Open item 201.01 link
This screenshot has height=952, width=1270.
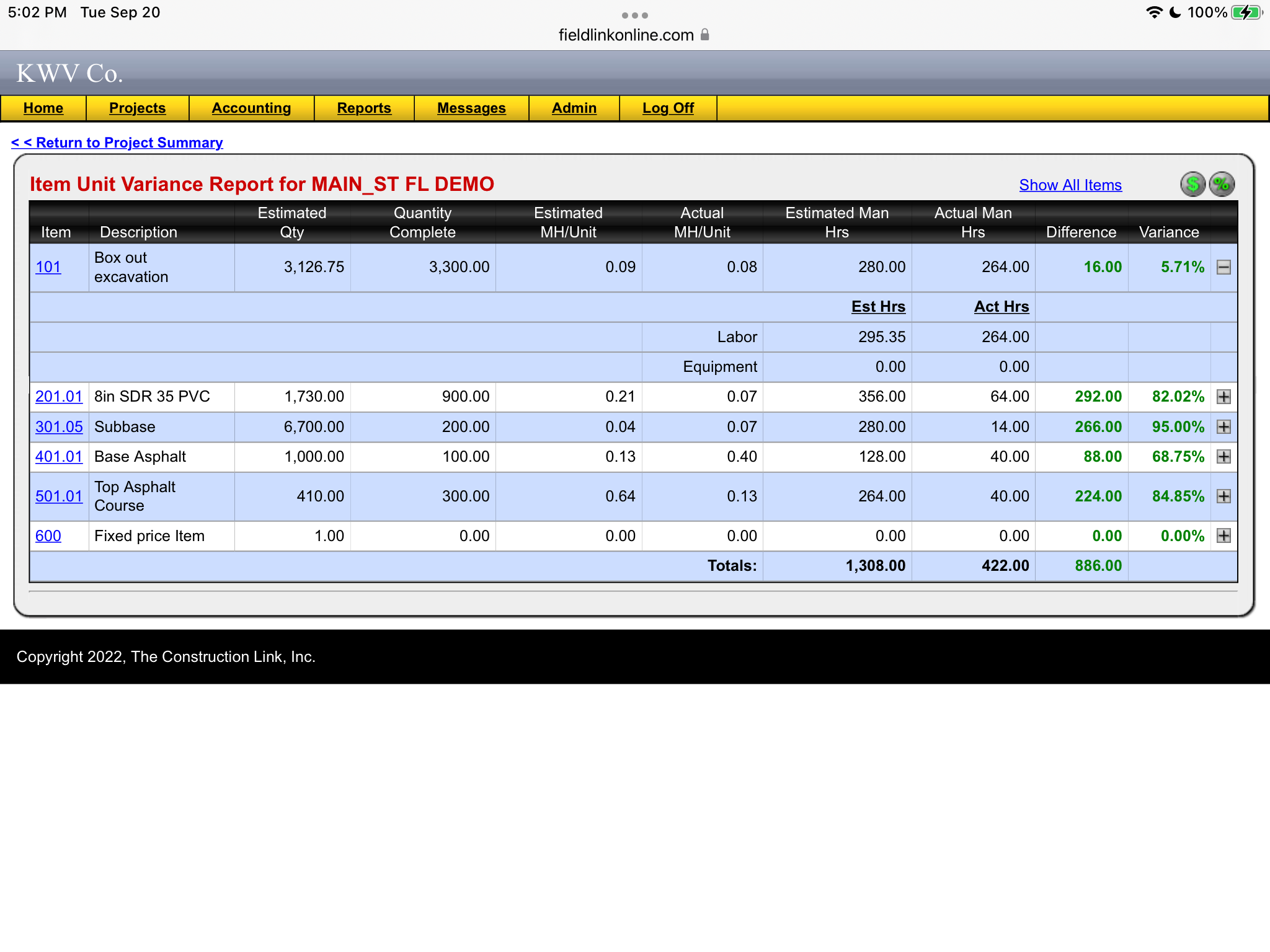click(59, 397)
